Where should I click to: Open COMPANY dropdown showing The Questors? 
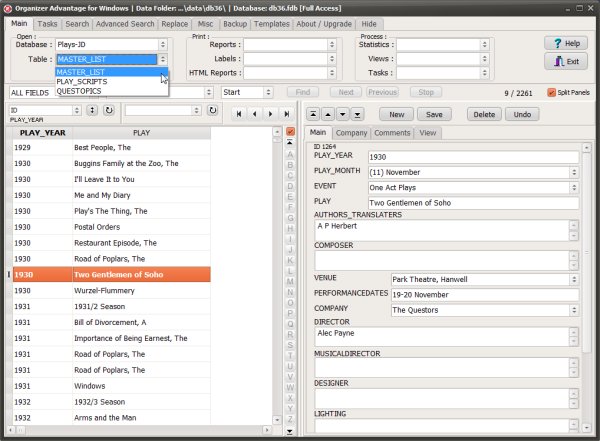[574, 310]
